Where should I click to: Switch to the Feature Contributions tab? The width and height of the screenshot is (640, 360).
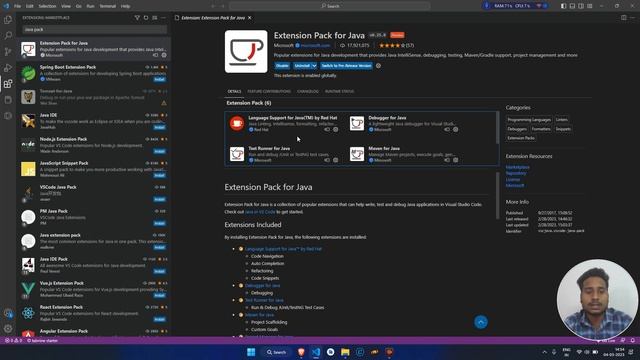[269, 91]
